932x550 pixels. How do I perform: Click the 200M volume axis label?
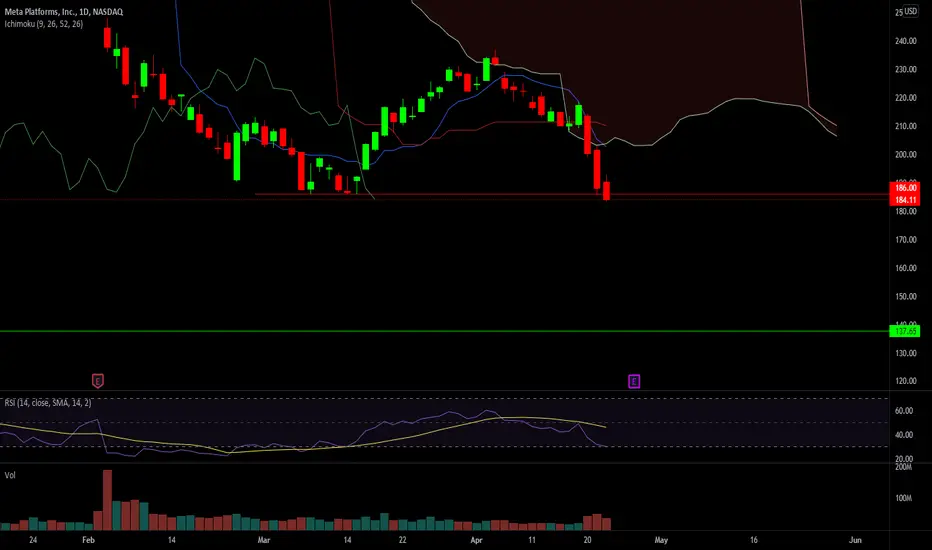pyautogui.click(x=903, y=467)
